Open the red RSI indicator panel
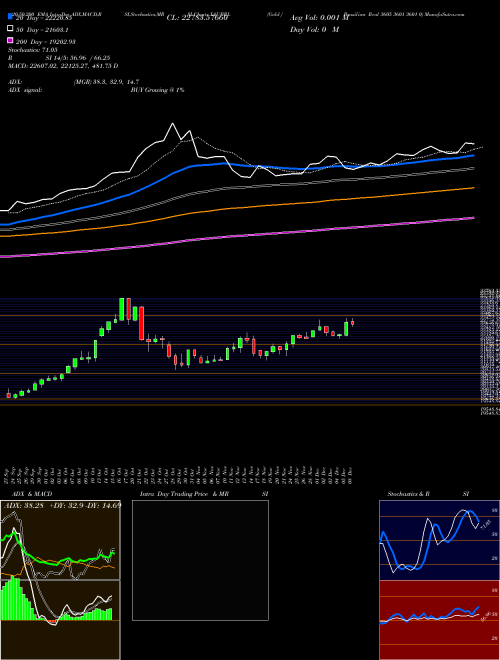Viewport: 500px width, 660px height. 439,620
